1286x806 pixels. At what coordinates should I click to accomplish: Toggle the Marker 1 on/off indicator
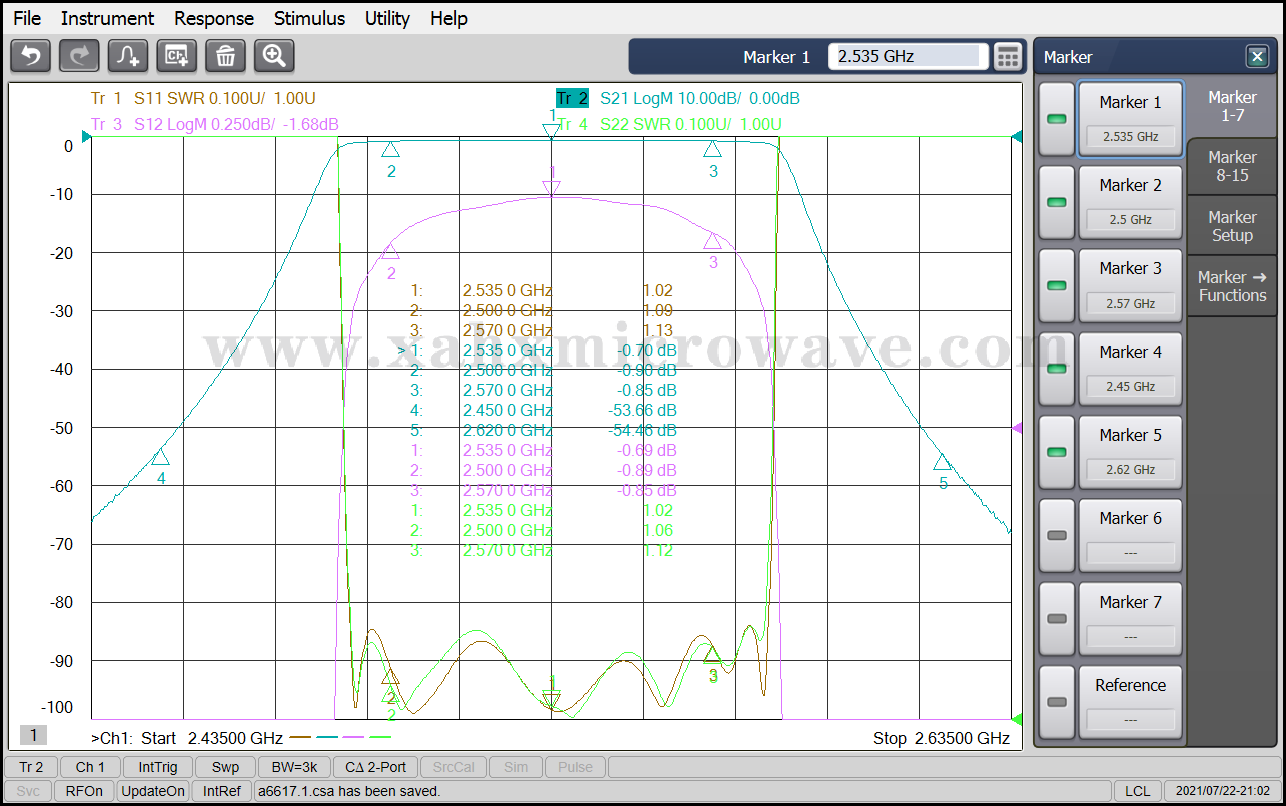click(x=1056, y=119)
